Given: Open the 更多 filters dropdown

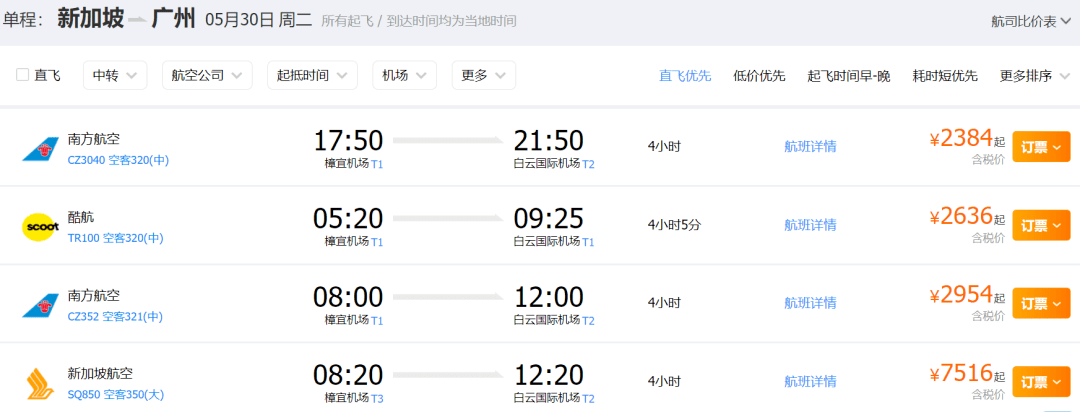Looking at the screenshot, I should (483, 75).
